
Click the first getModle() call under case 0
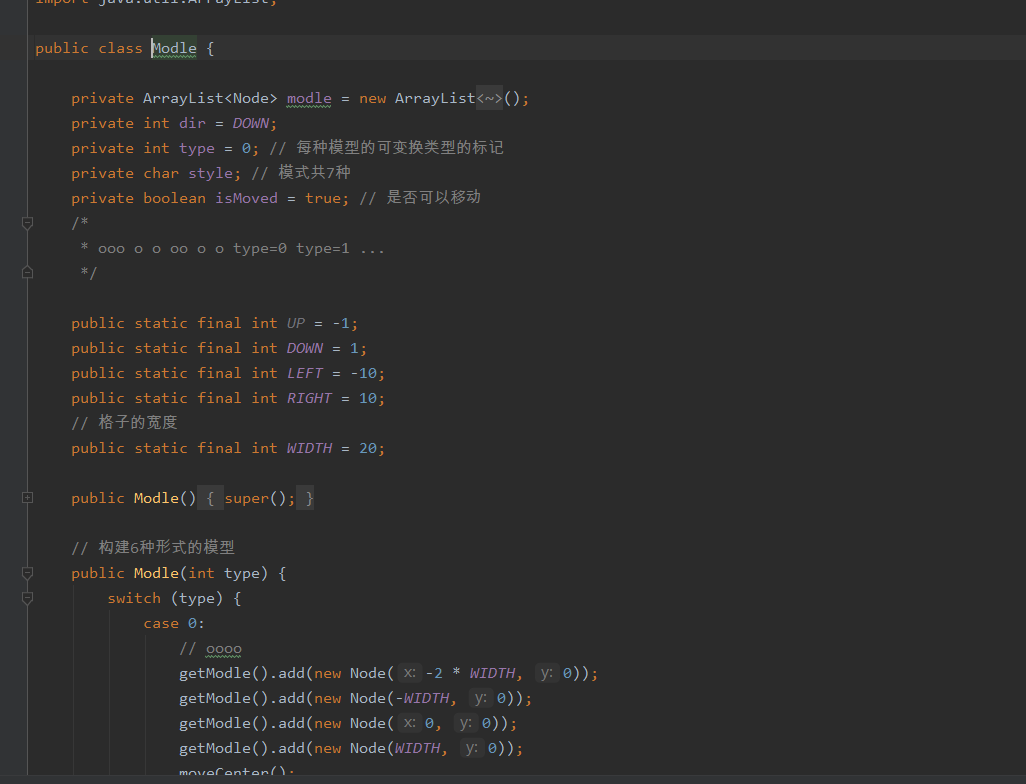pyautogui.click(x=224, y=673)
